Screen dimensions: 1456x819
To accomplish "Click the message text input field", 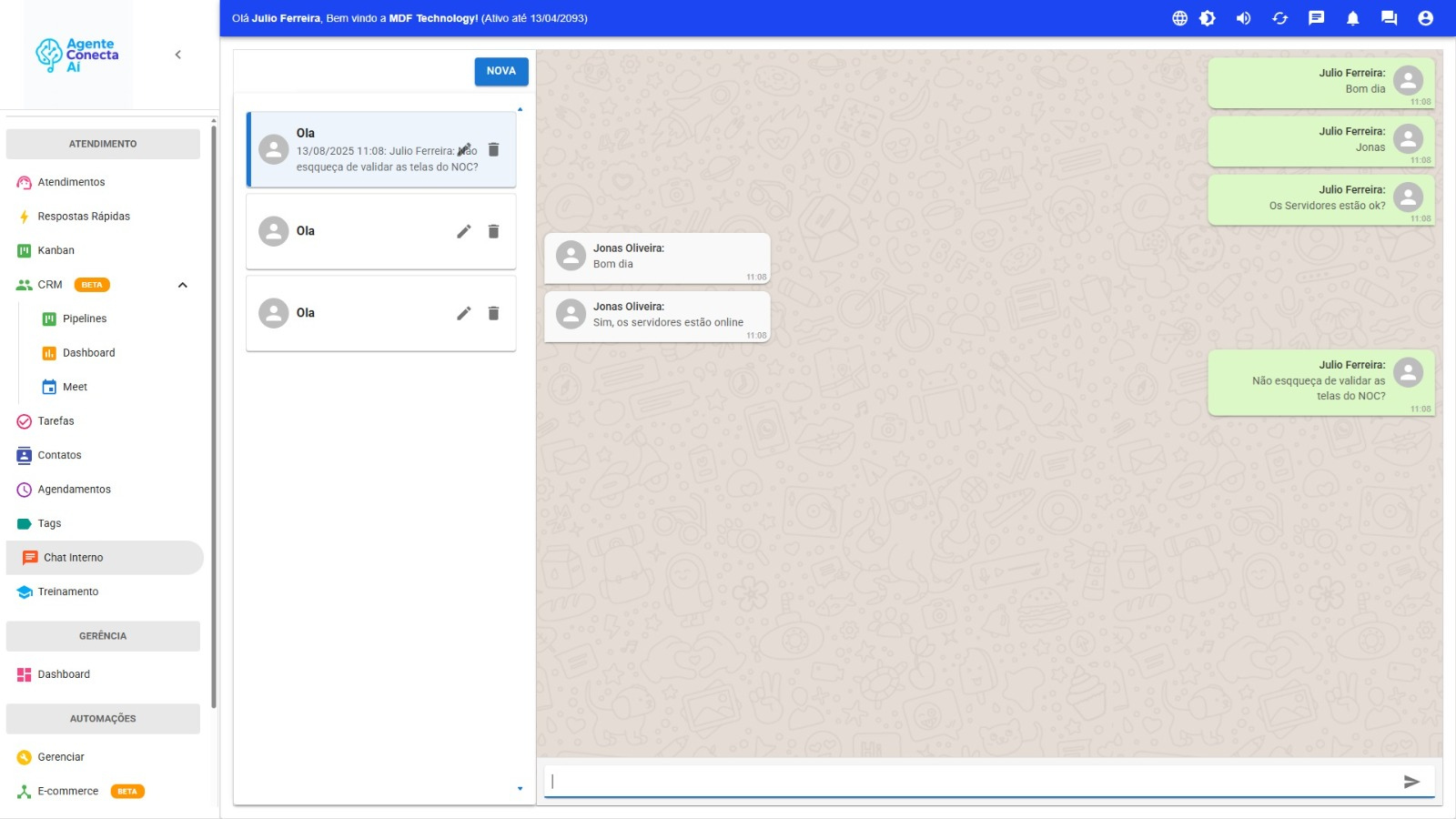I will pos(970,782).
